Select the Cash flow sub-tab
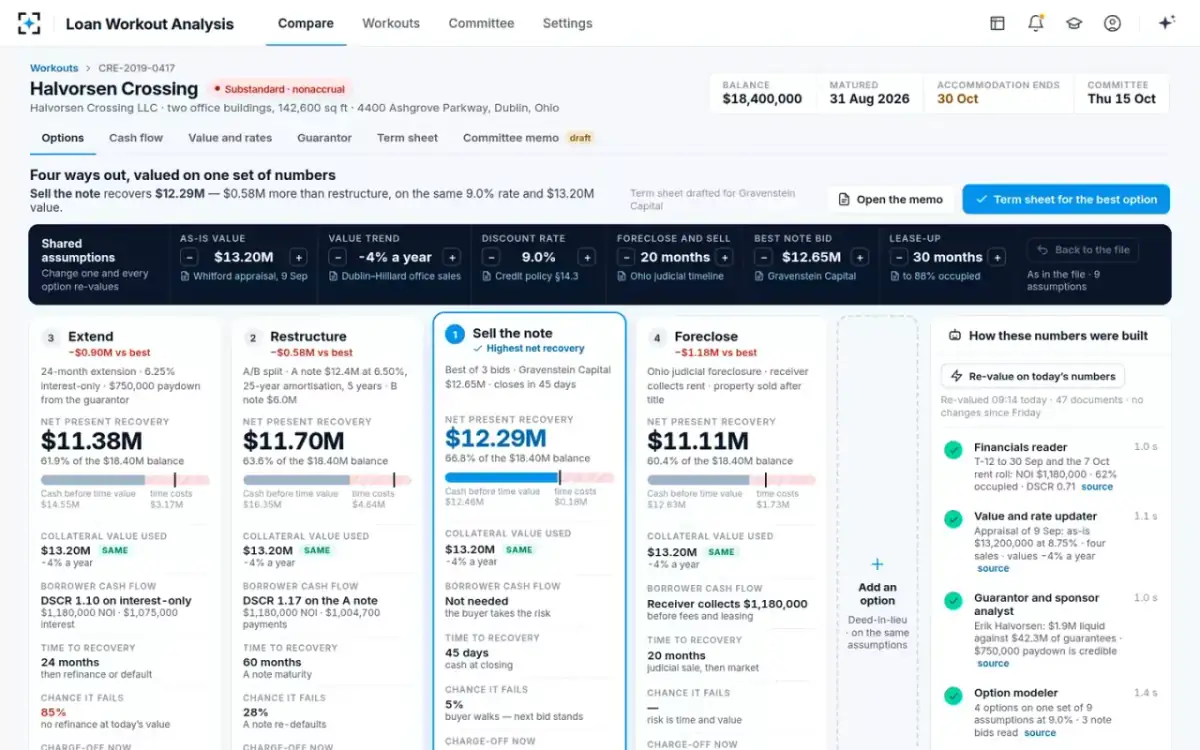This screenshot has height=750, width=1200. pyautogui.click(x=136, y=138)
